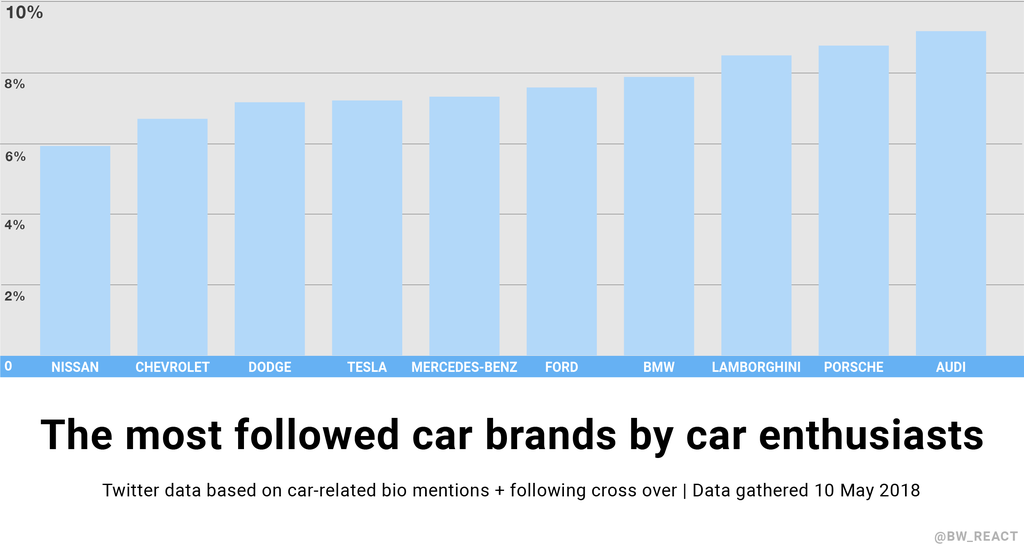Click the Tesla bar
This screenshot has height=550, width=1024.
[367, 228]
